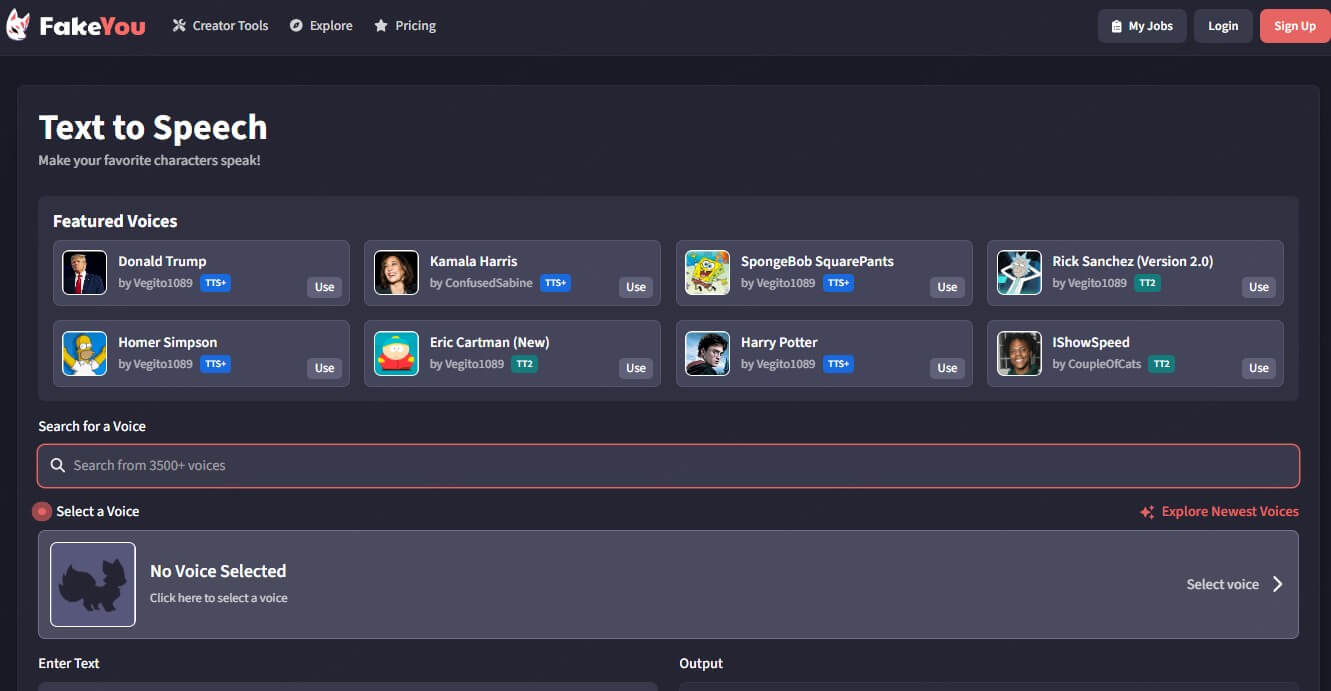Click the IShowSpeed voice name
The image size is (1331, 691).
1091,342
